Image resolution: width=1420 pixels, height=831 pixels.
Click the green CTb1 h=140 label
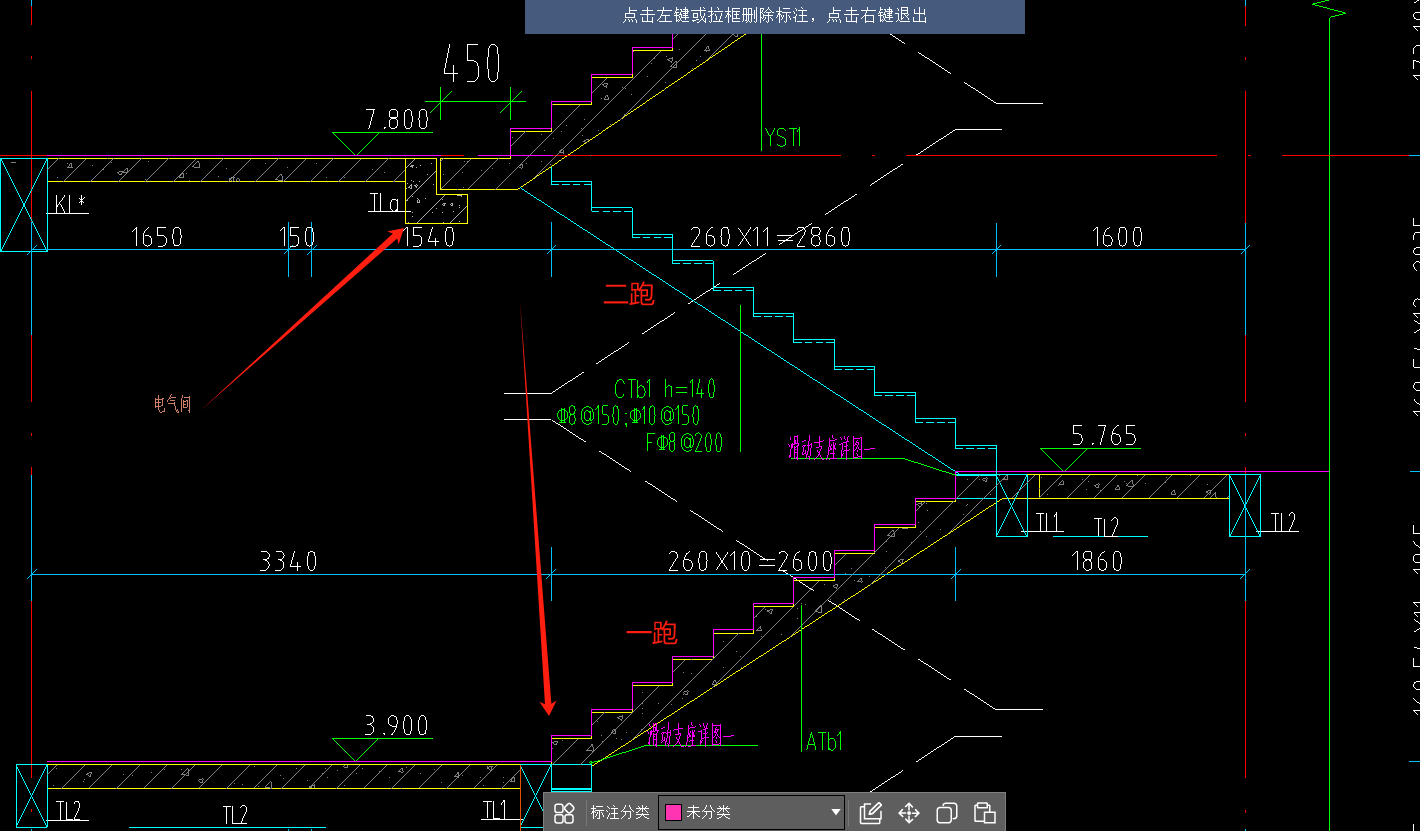tap(665, 389)
